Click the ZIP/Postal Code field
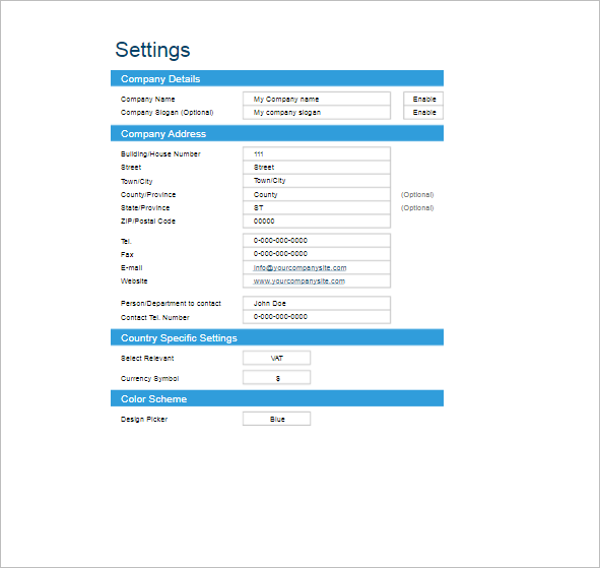 pyautogui.click(x=316, y=221)
